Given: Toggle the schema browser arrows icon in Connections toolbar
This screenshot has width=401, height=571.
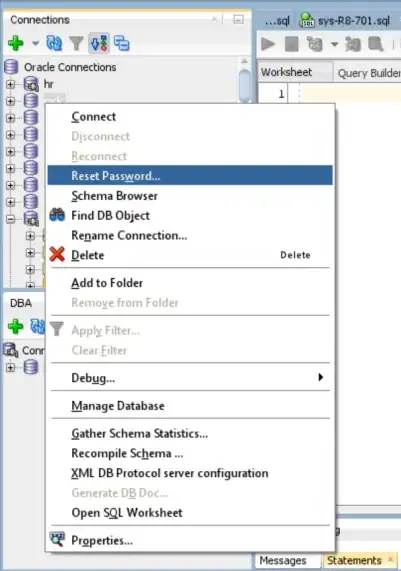Looking at the screenshot, I should [99, 43].
